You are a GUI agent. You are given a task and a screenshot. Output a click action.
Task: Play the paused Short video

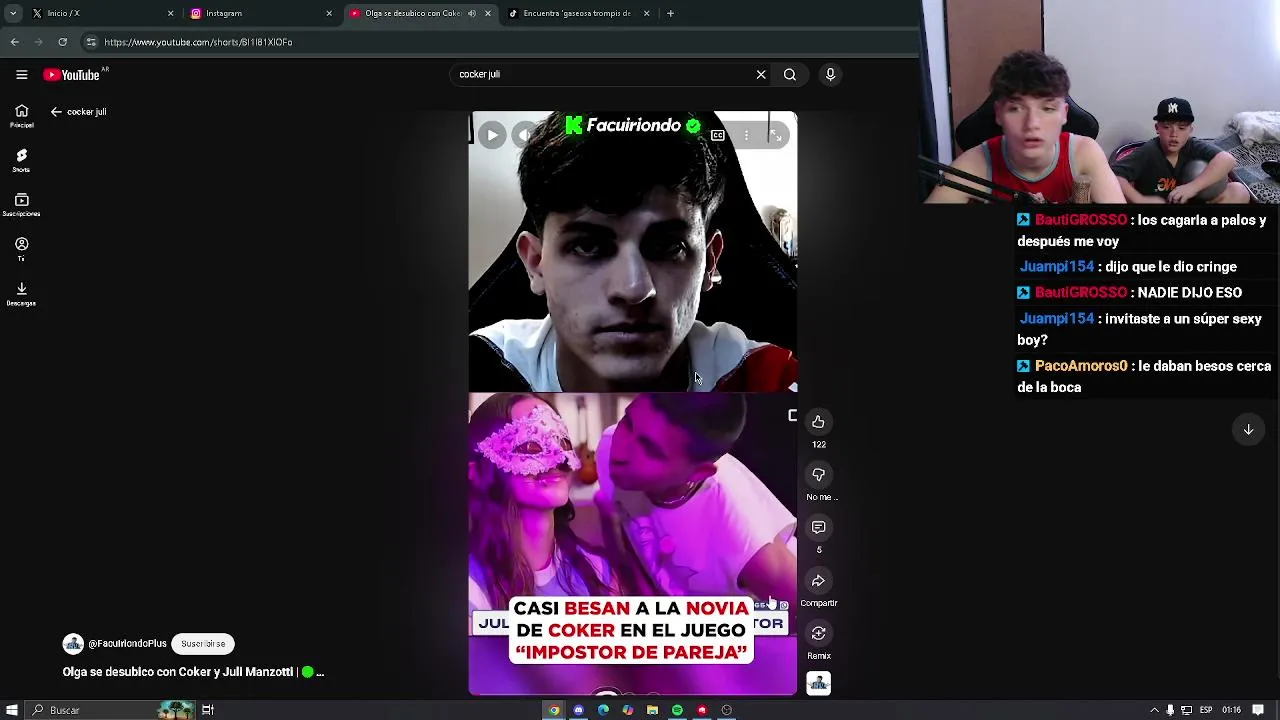[491, 135]
